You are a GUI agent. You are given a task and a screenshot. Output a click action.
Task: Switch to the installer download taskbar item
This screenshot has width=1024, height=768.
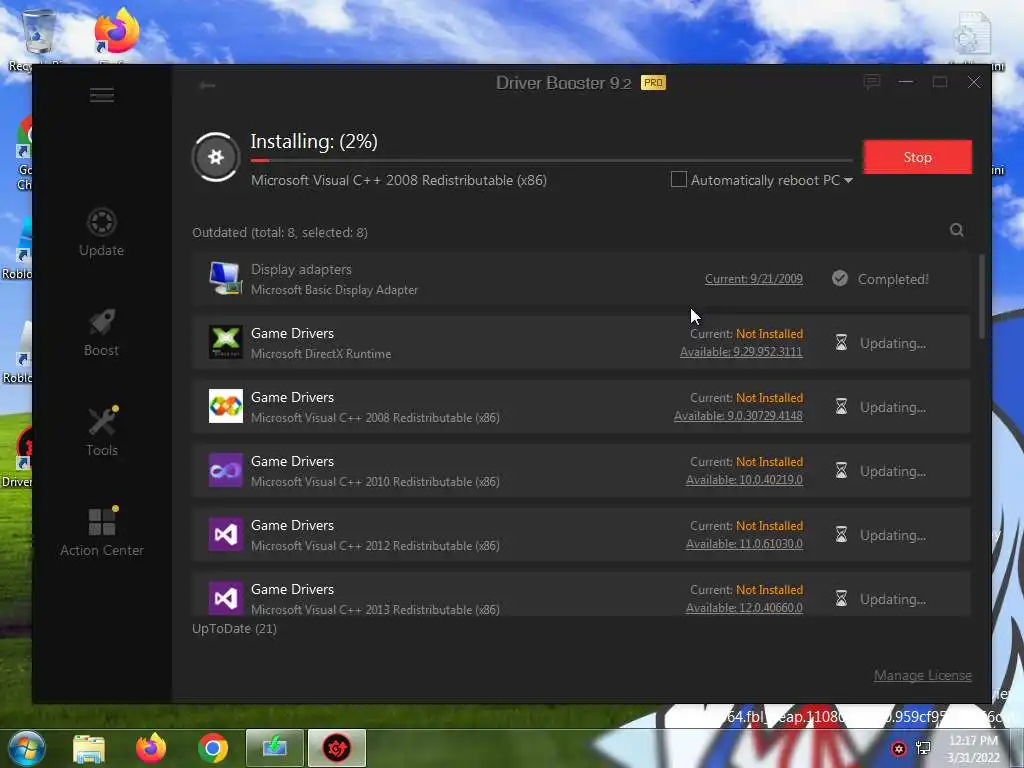click(x=275, y=748)
